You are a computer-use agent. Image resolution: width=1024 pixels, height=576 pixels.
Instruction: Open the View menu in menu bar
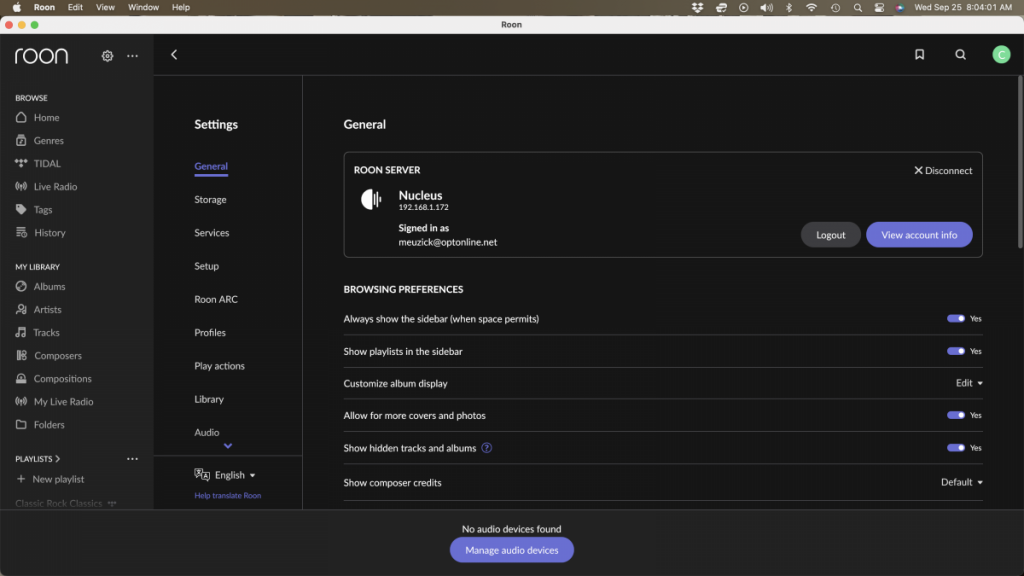click(x=105, y=7)
